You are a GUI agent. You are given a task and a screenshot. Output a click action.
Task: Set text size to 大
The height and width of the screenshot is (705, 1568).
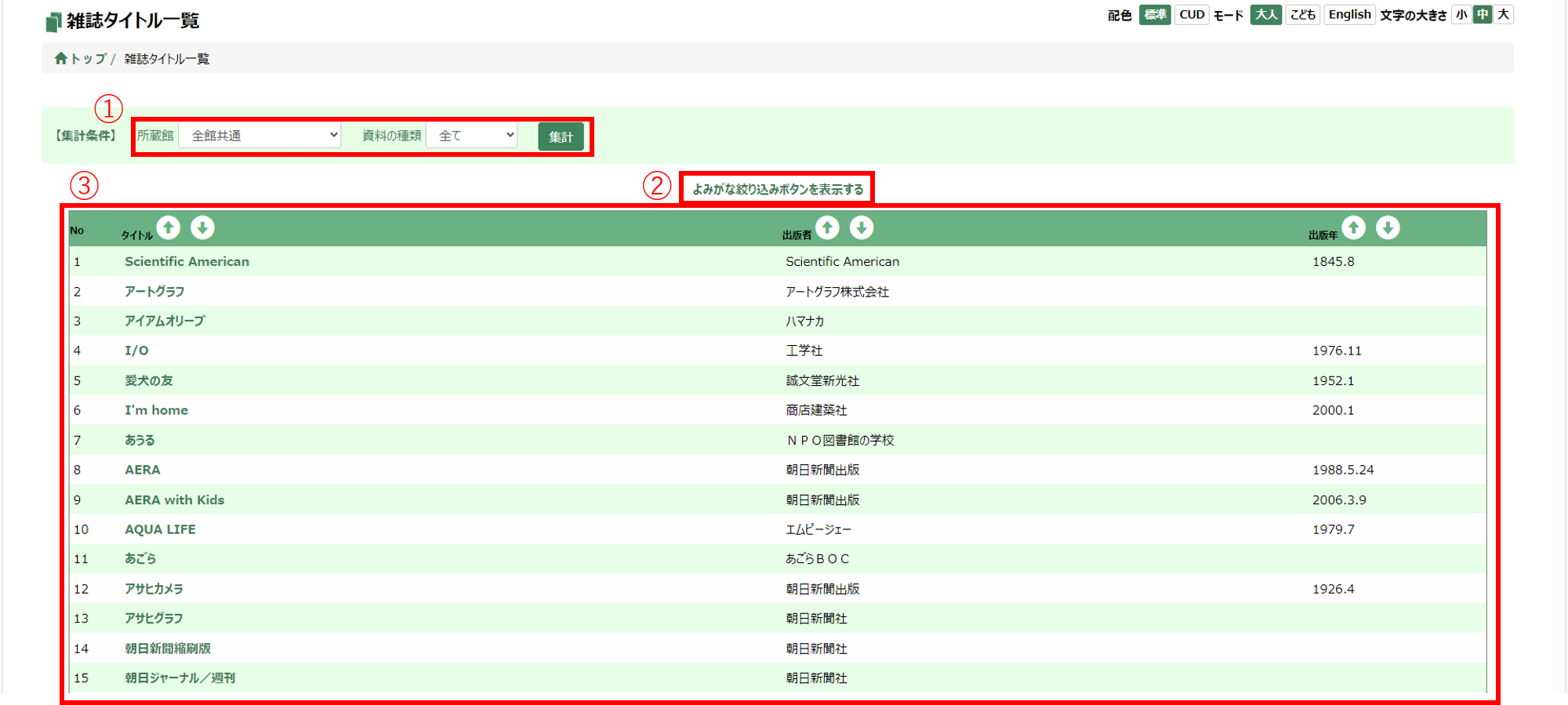click(x=1503, y=15)
